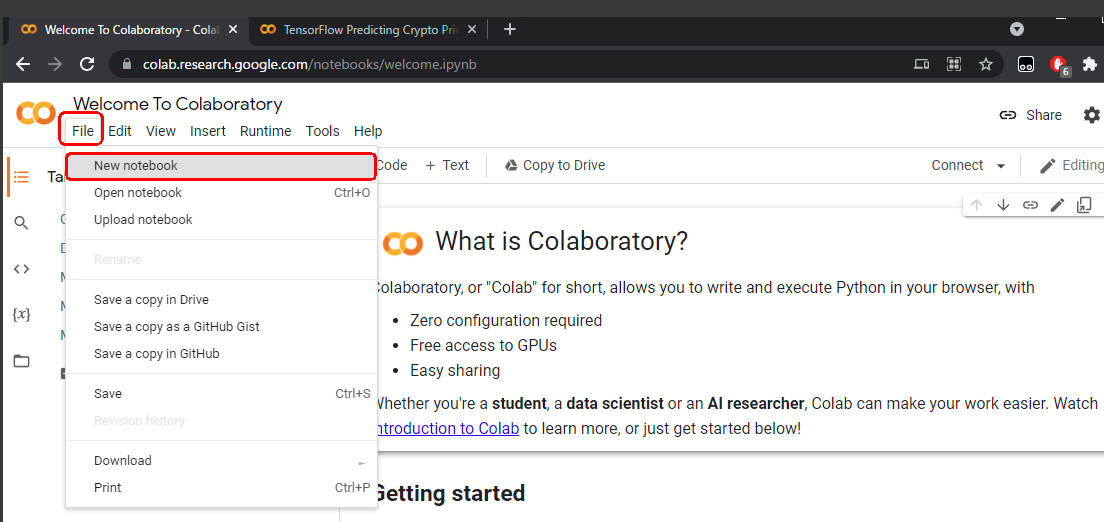Select Save a copy in Drive
This screenshot has height=522, width=1104.
pyautogui.click(x=221, y=300)
